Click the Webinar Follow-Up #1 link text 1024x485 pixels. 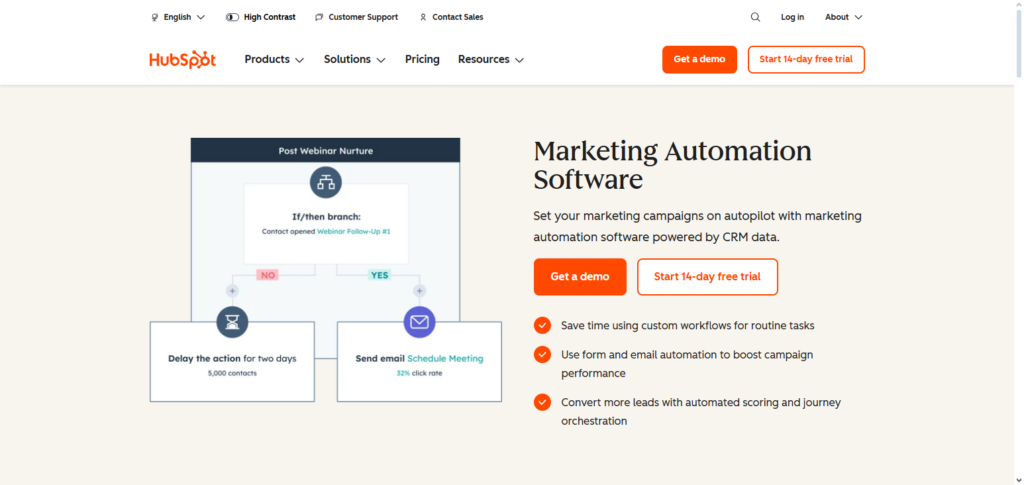click(354, 232)
